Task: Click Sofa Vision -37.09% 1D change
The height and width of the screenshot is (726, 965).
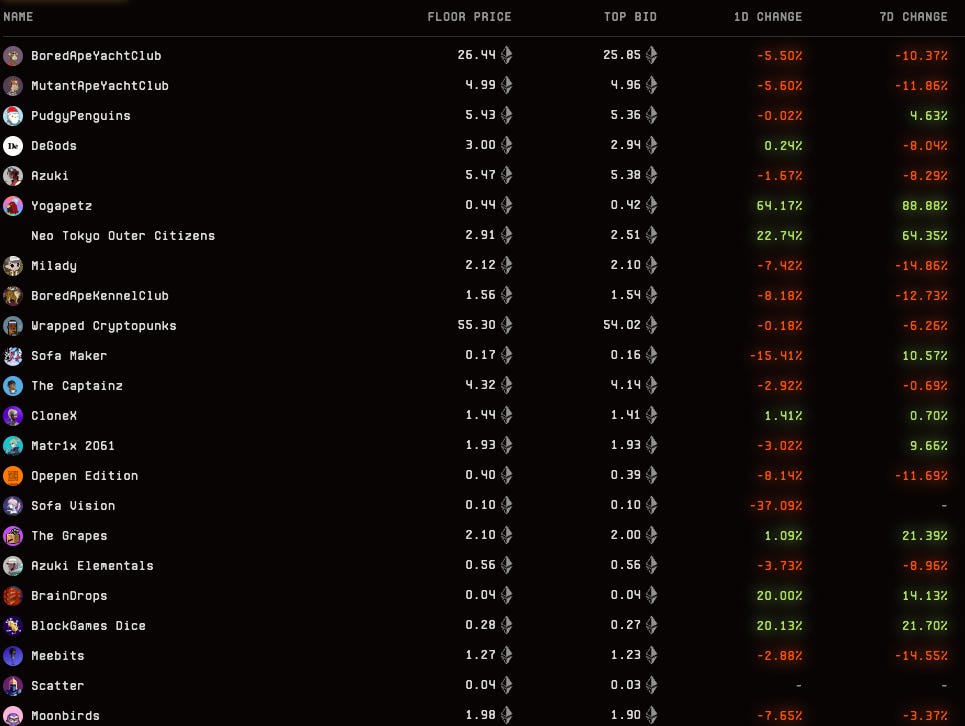Action: [x=776, y=506]
